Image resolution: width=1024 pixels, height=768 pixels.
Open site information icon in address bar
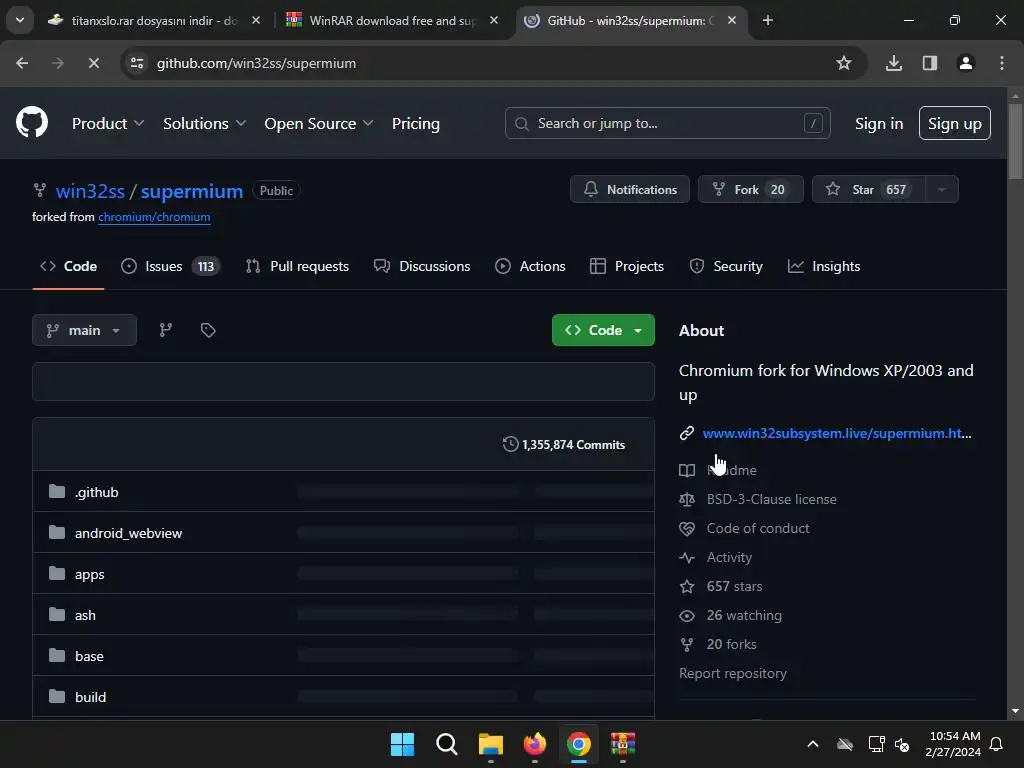[x=137, y=63]
